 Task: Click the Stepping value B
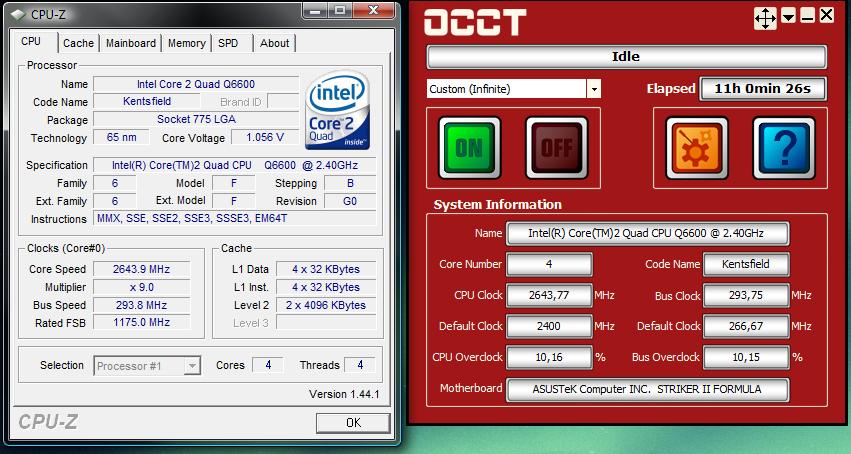pos(350,183)
